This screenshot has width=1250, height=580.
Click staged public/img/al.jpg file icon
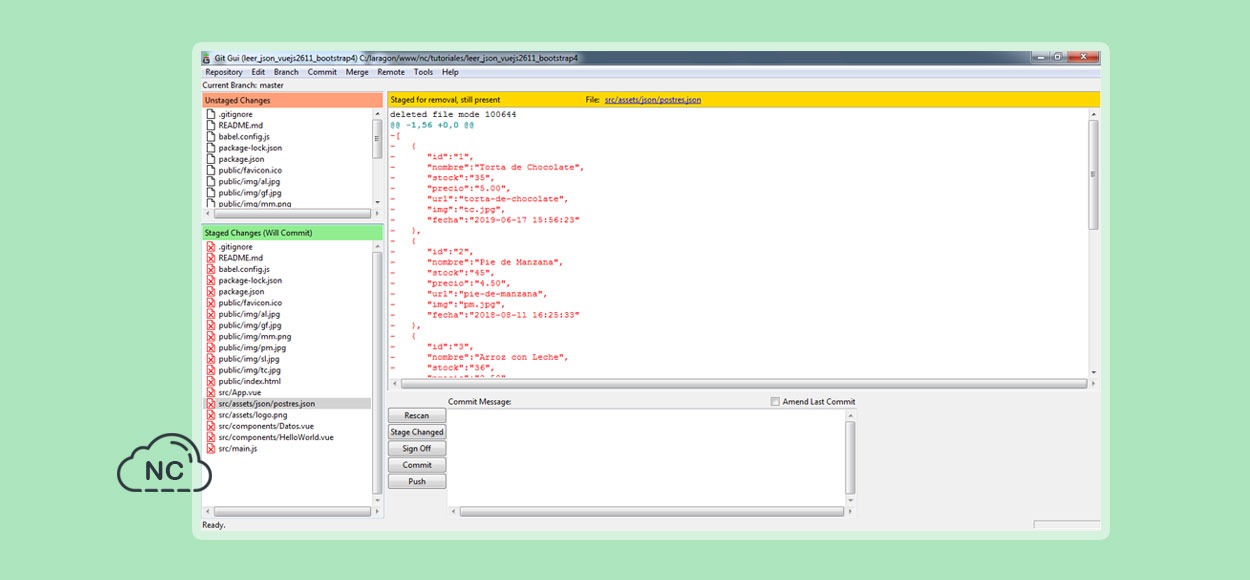pos(211,314)
